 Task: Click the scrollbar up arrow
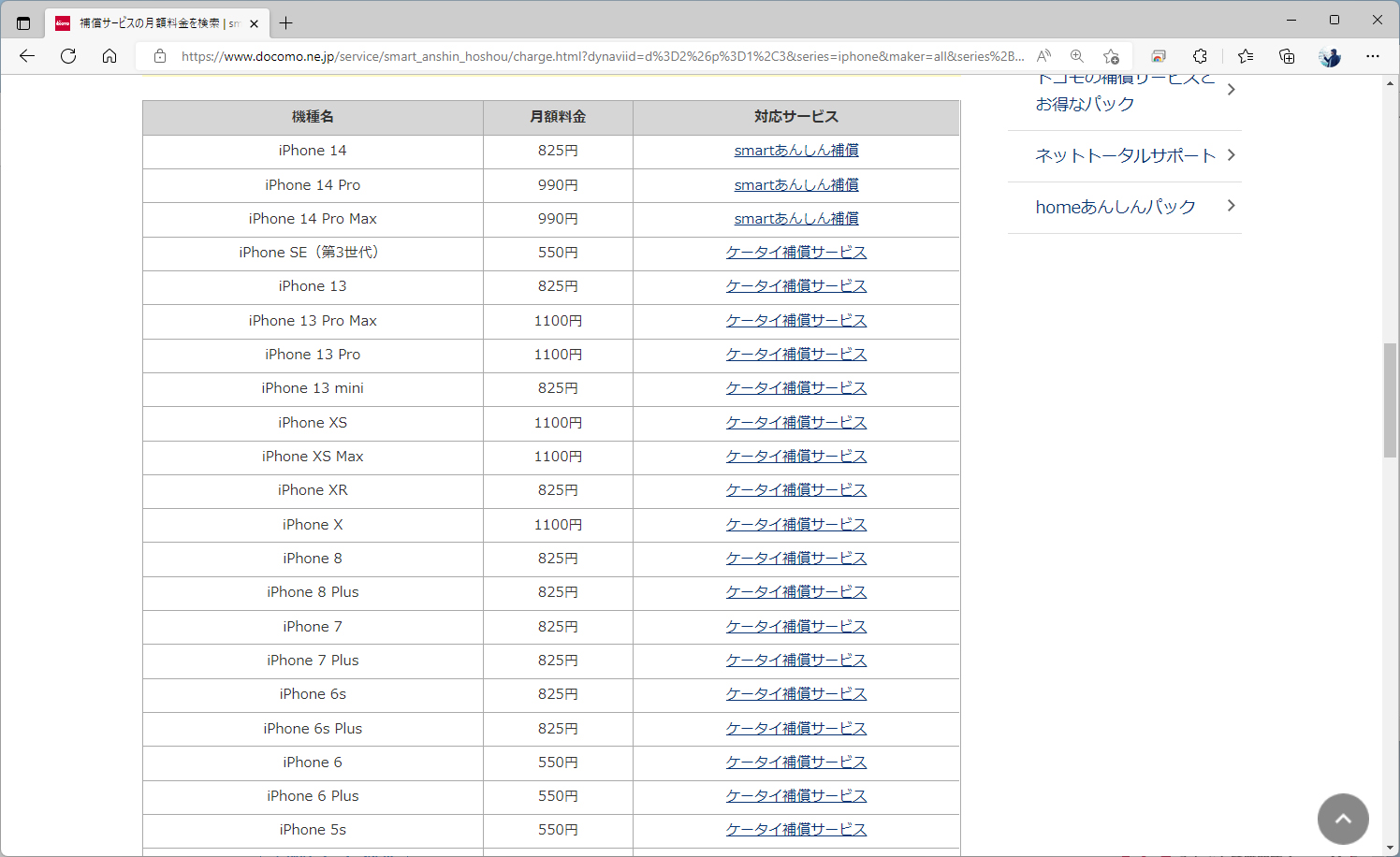point(1391,82)
